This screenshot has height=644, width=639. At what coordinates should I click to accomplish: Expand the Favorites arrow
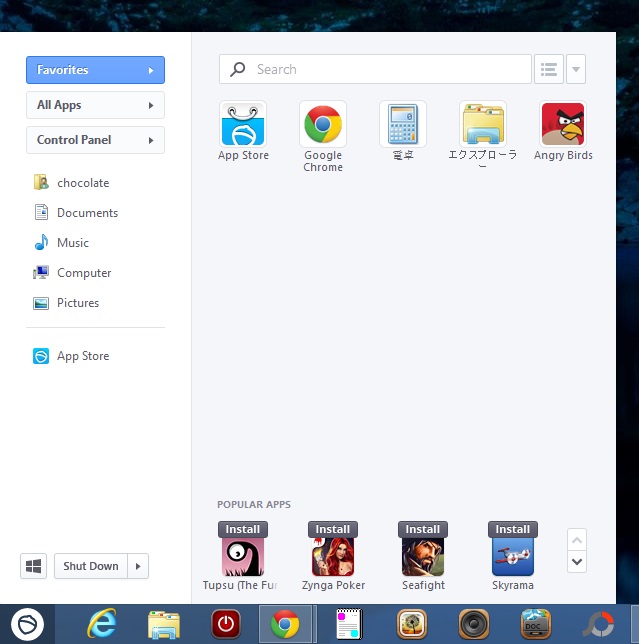tap(151, 70)
